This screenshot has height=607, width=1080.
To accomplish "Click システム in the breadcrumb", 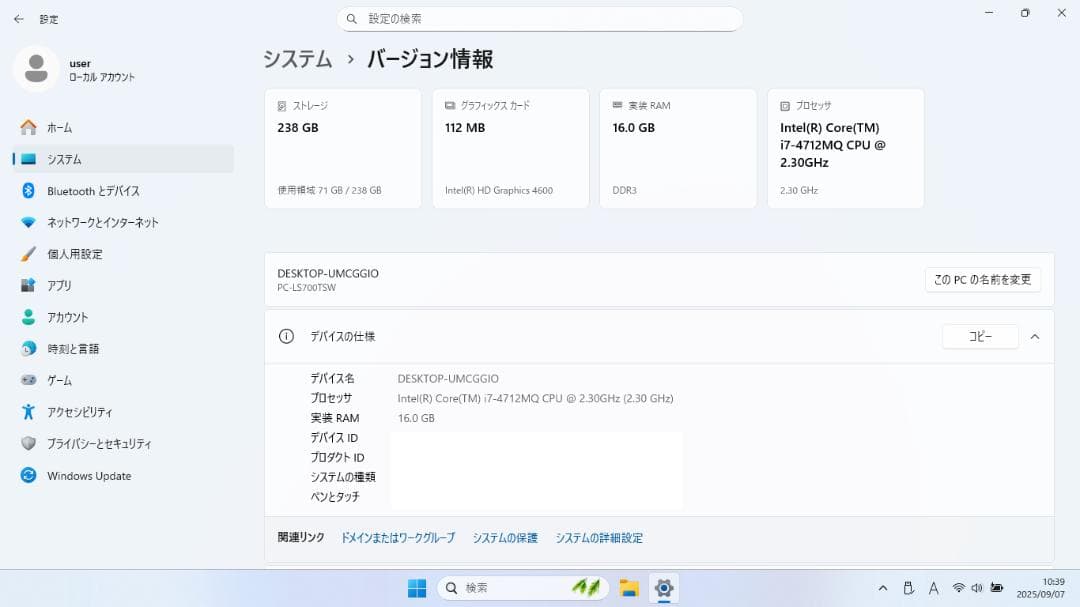I will pos(297,60).
